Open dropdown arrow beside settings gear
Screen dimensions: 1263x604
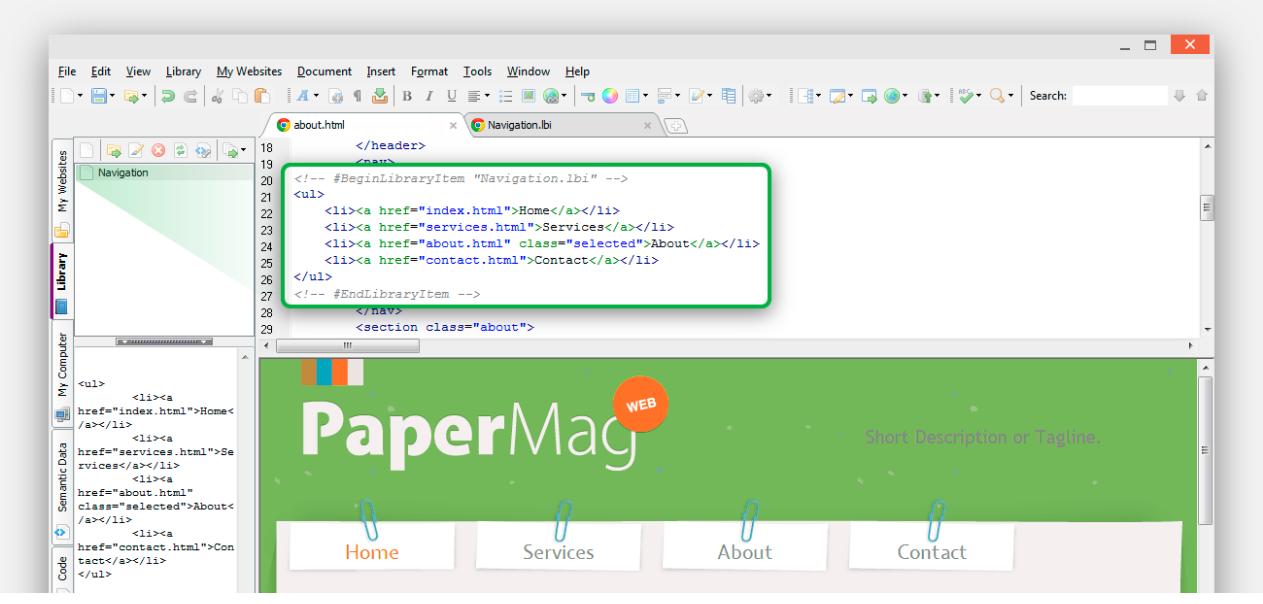pyautogui.click(x=769, y=96)
